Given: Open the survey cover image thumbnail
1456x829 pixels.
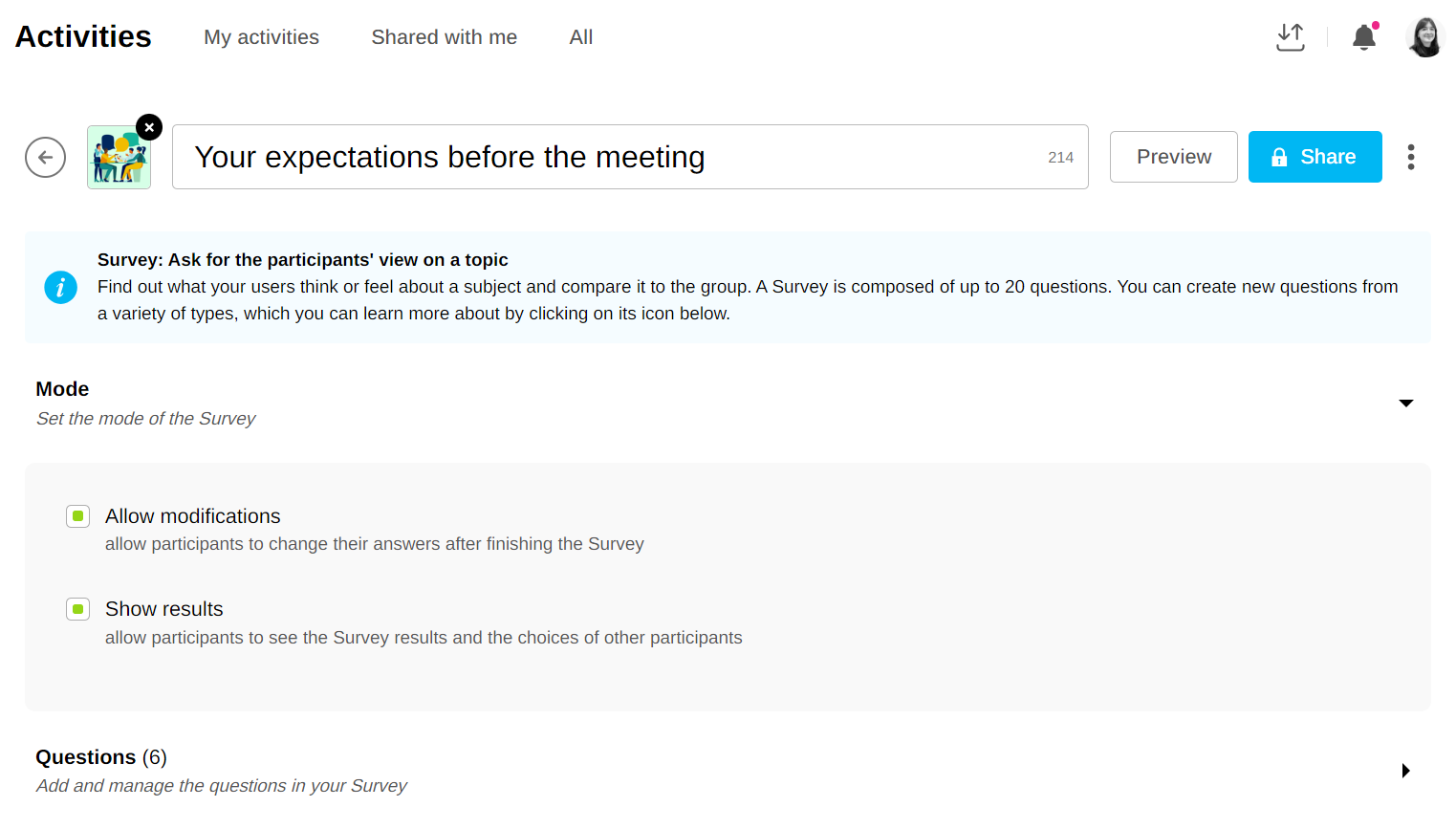Looking at the screenshot, I should coord(119,159).
